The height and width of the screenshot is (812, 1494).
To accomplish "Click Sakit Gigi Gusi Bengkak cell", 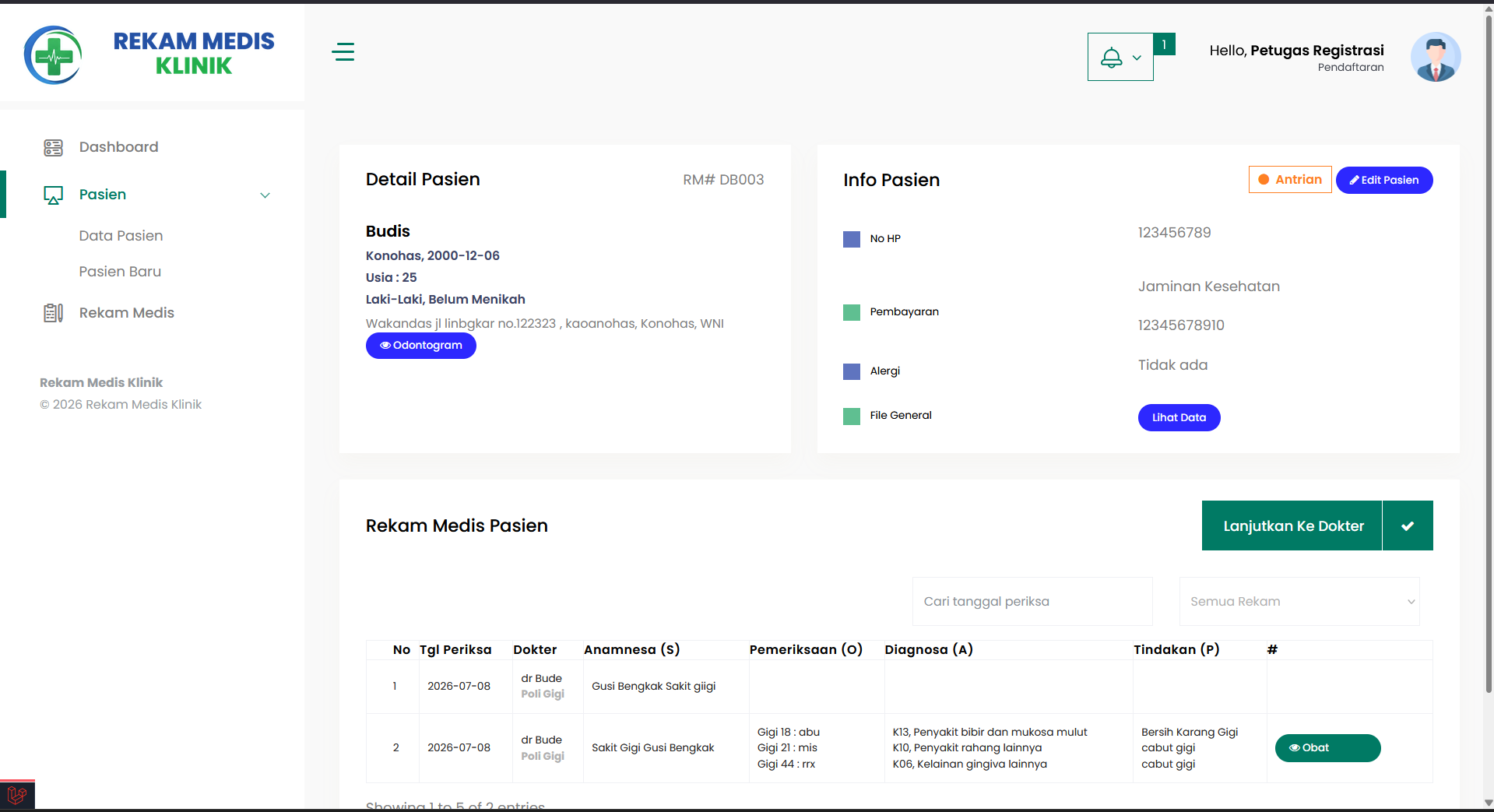I will 652,747.
